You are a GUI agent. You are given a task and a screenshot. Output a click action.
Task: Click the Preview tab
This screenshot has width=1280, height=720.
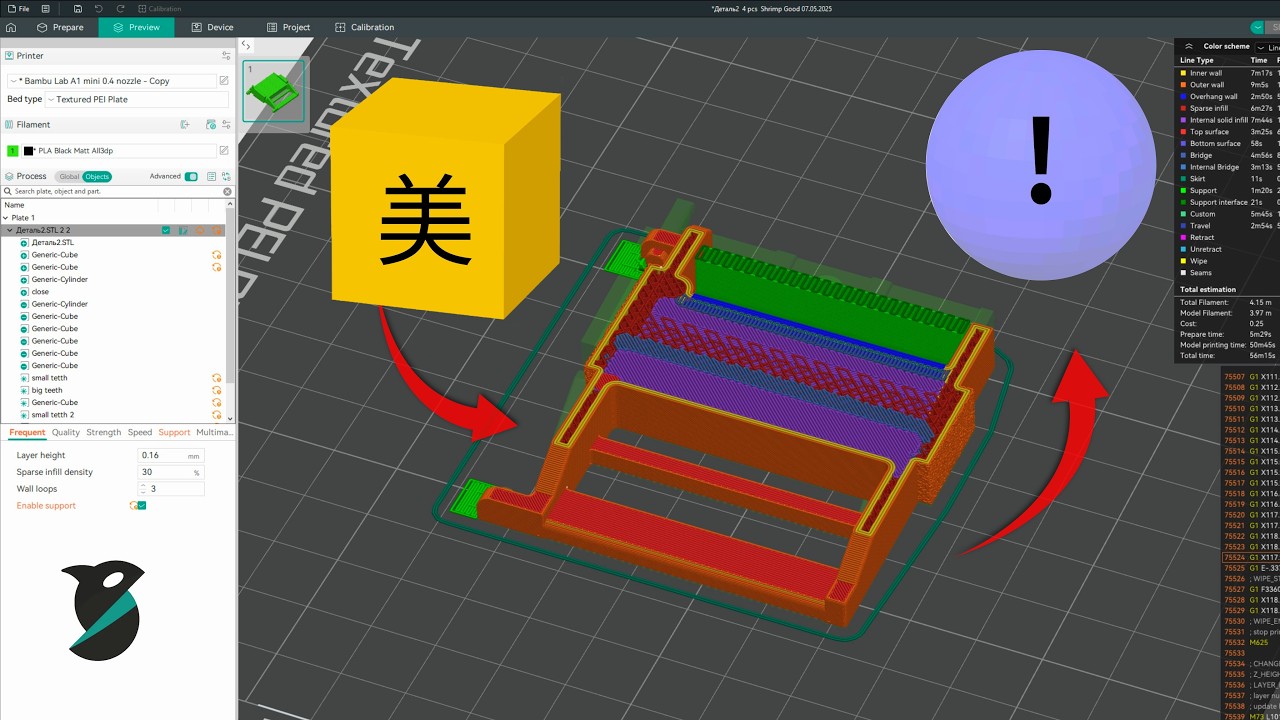pos(136,27)
